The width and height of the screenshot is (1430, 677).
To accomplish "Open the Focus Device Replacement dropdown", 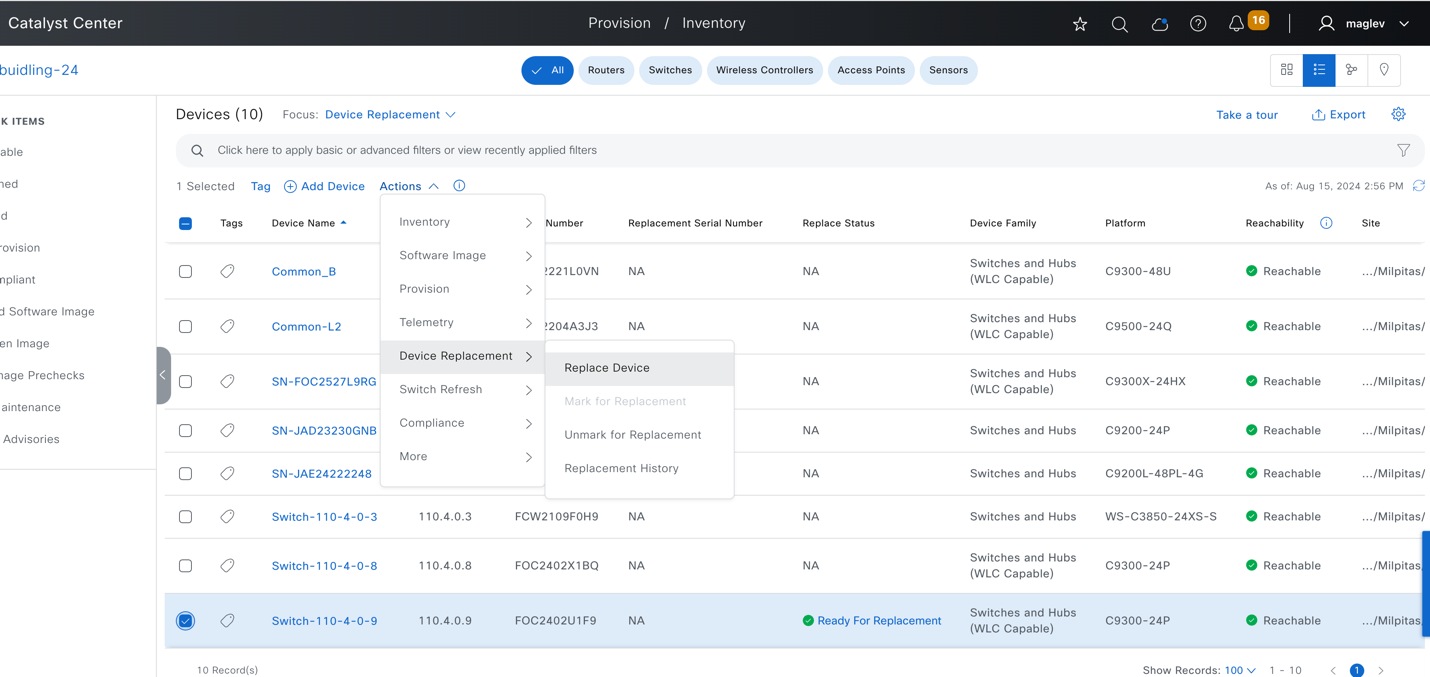I will click(x=390, y=114).
